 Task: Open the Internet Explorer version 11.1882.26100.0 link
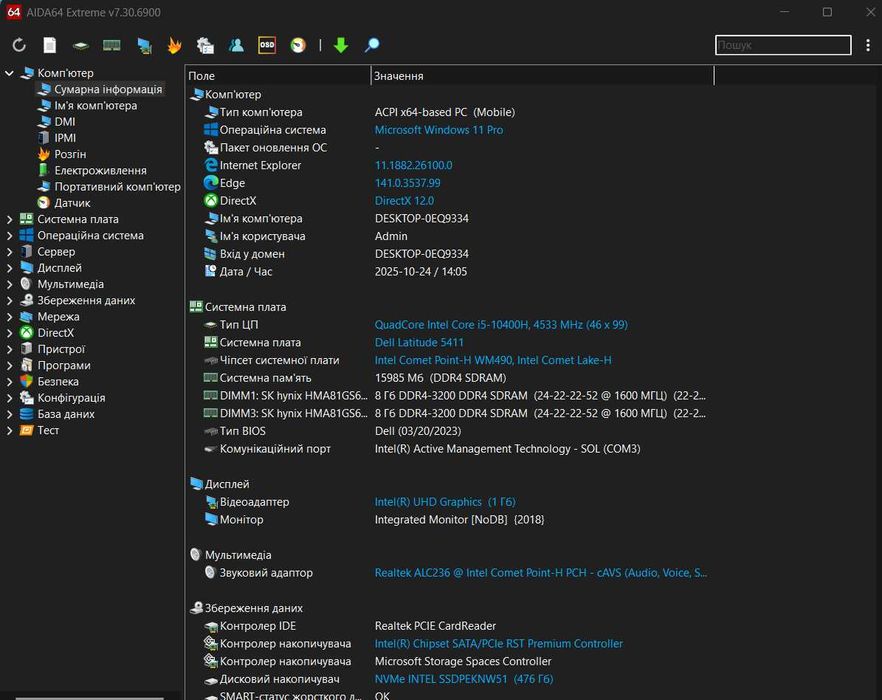pyautogui.click(x=413, y=165)
